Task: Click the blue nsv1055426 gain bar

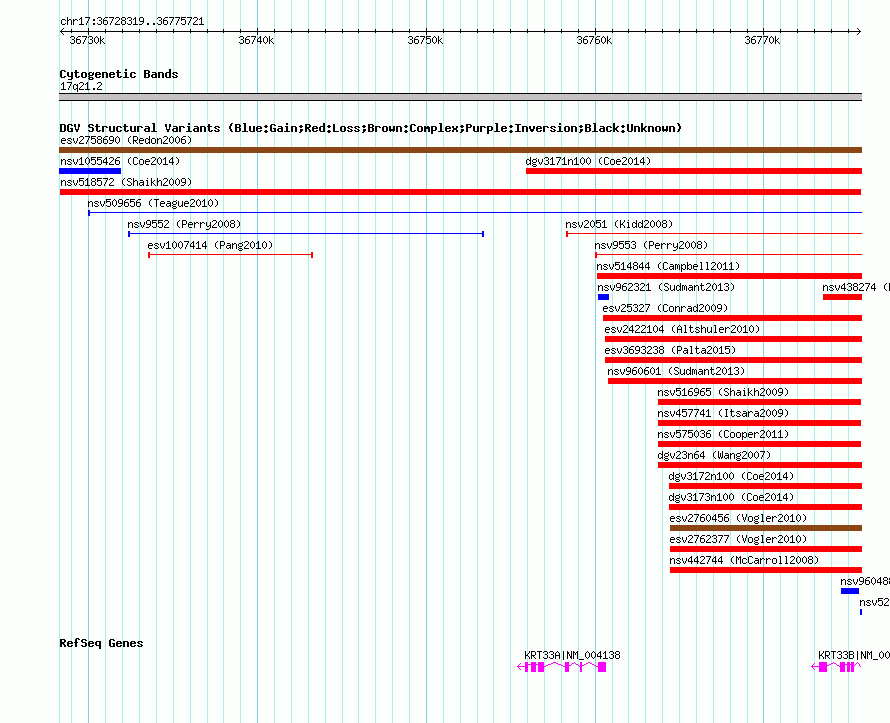Action: tap(90, 171)
